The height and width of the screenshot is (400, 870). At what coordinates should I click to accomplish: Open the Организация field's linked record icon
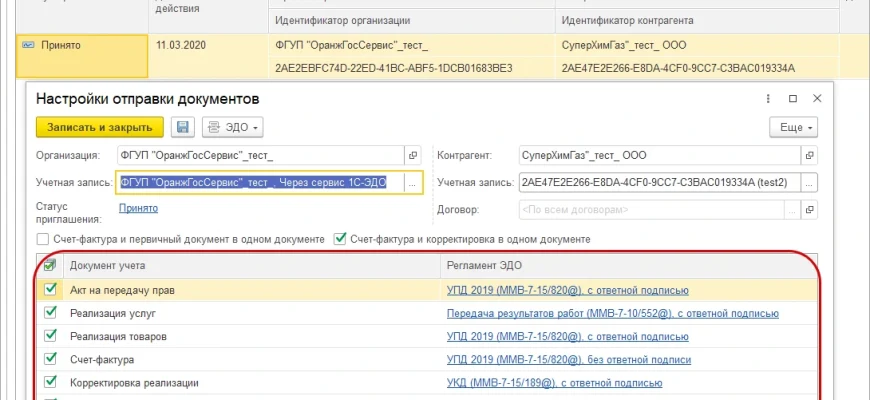(413, 156)
